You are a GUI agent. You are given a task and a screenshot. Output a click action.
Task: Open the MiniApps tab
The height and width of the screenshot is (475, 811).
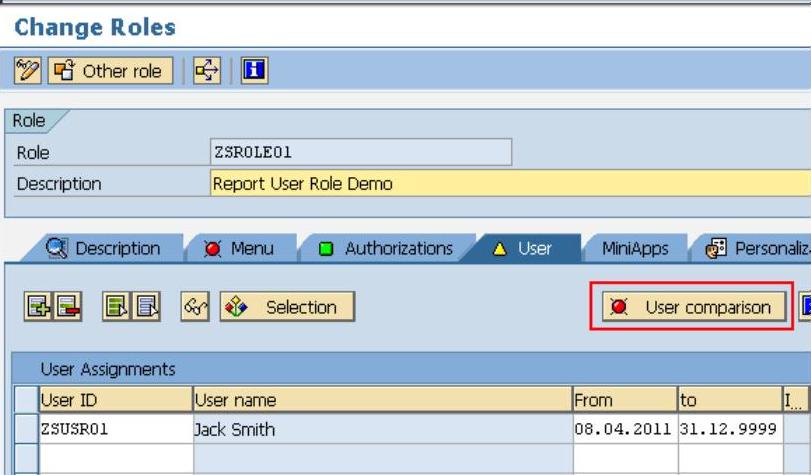(635, 249)
